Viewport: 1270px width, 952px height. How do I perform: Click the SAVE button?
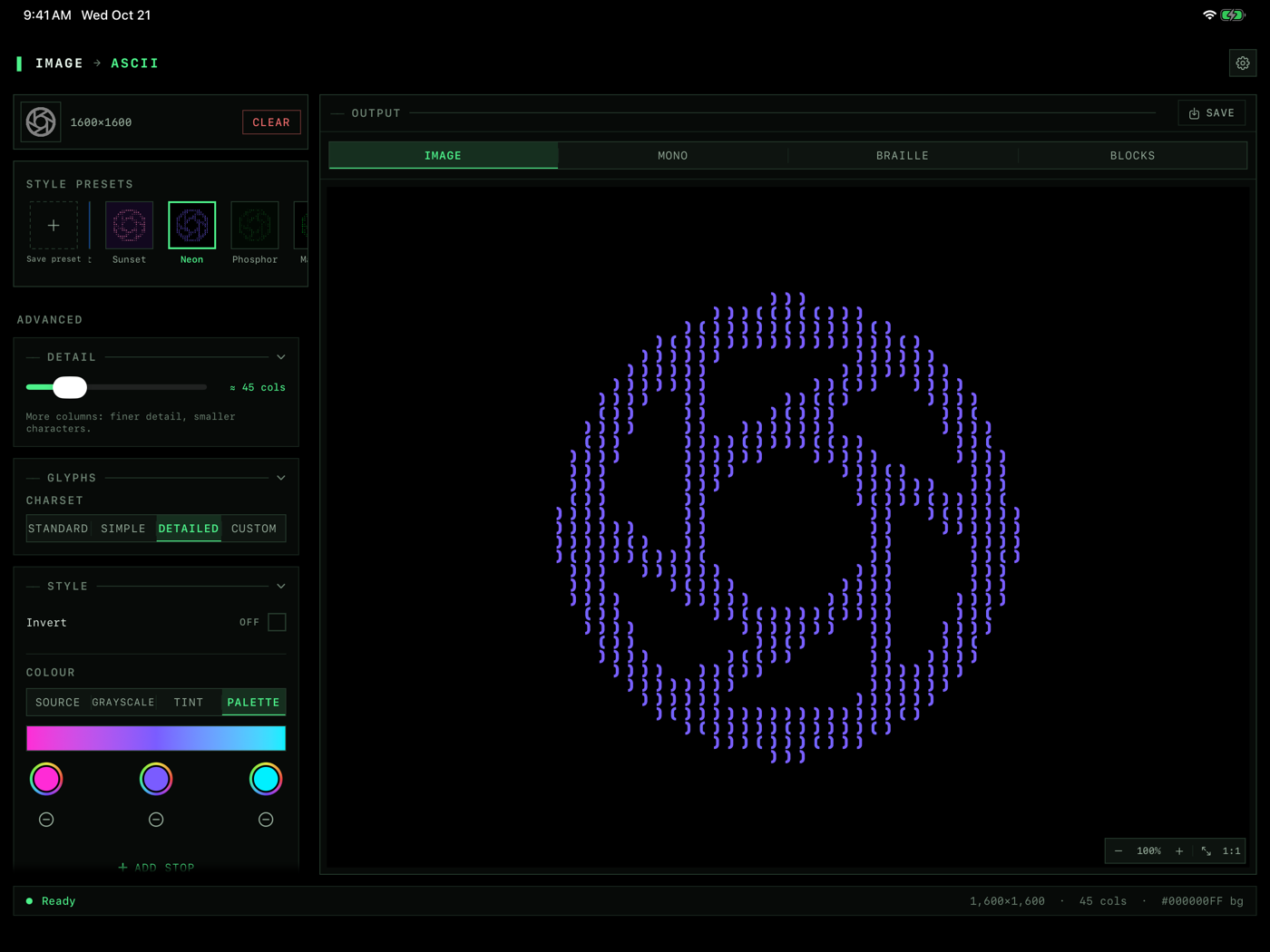pos(1212,113)
